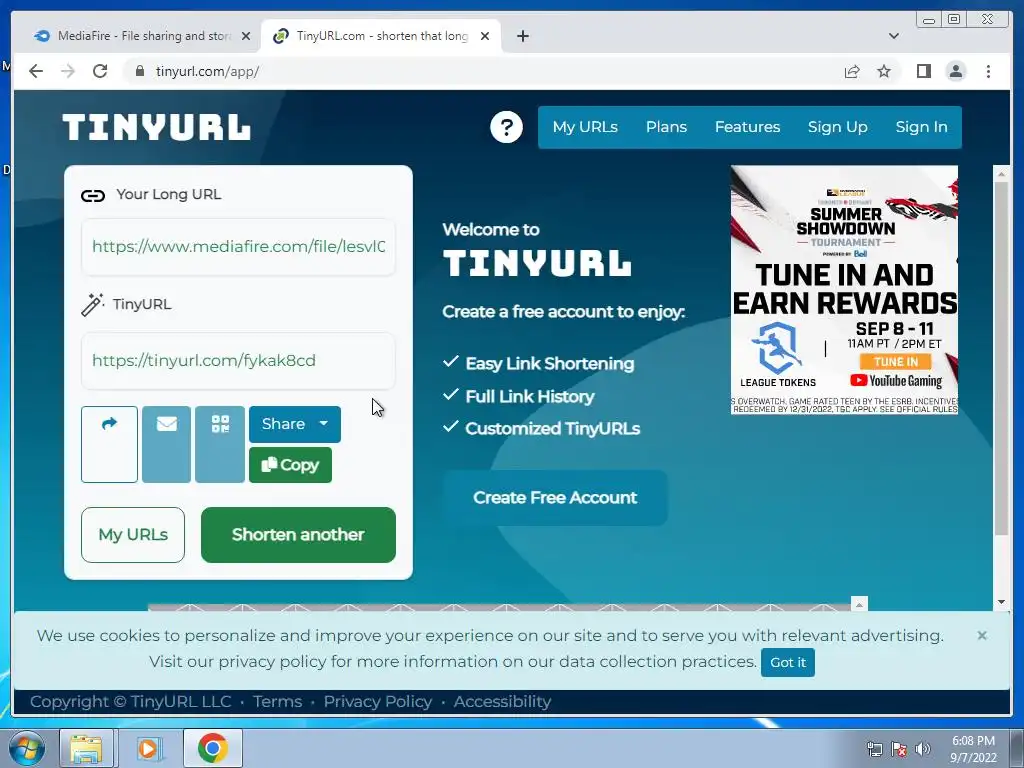
Task: Click the Chrome icon in the taskbar
Action: coord(212,748)
